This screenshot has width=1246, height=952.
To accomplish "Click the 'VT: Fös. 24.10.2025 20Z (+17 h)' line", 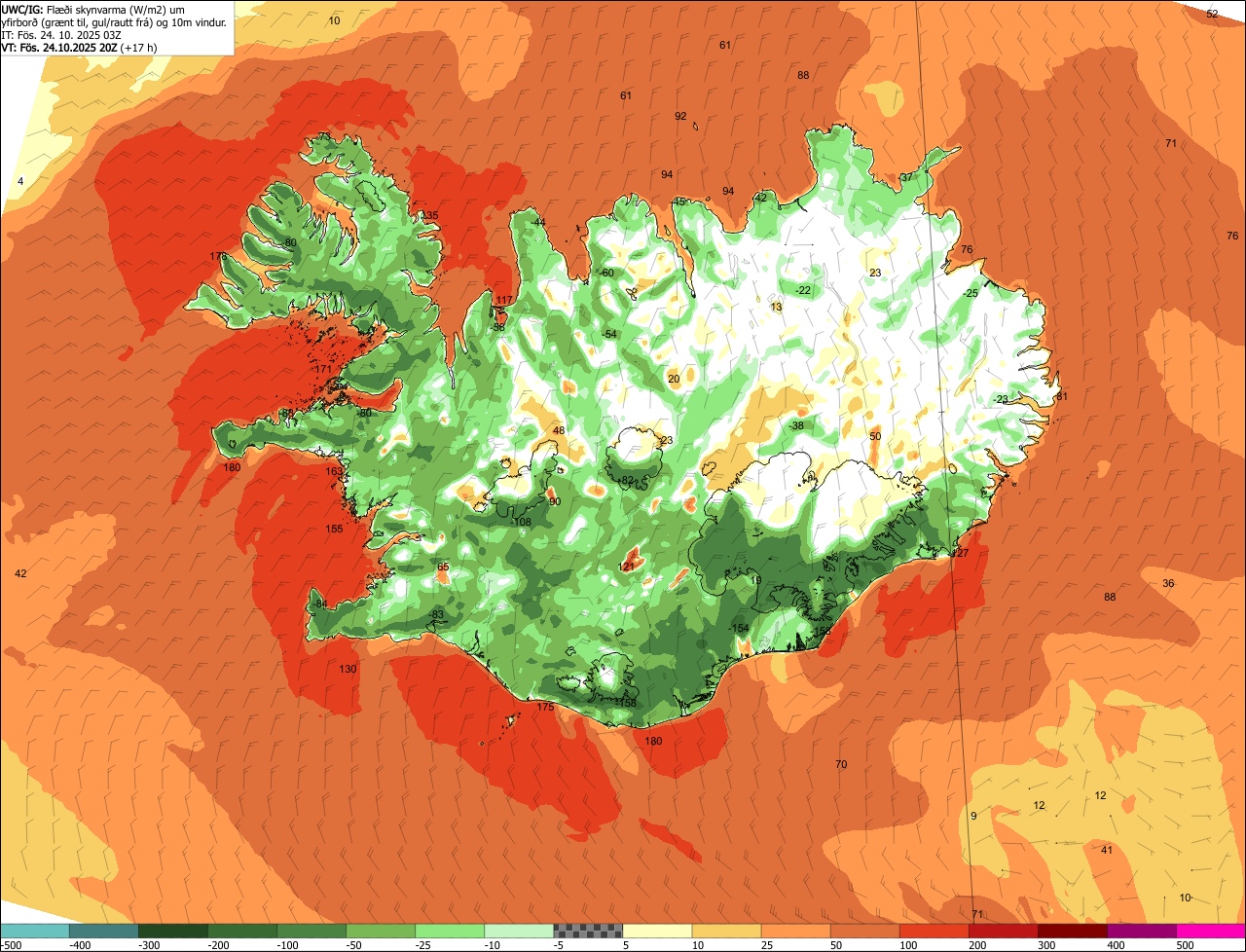I will coord(80,47).
